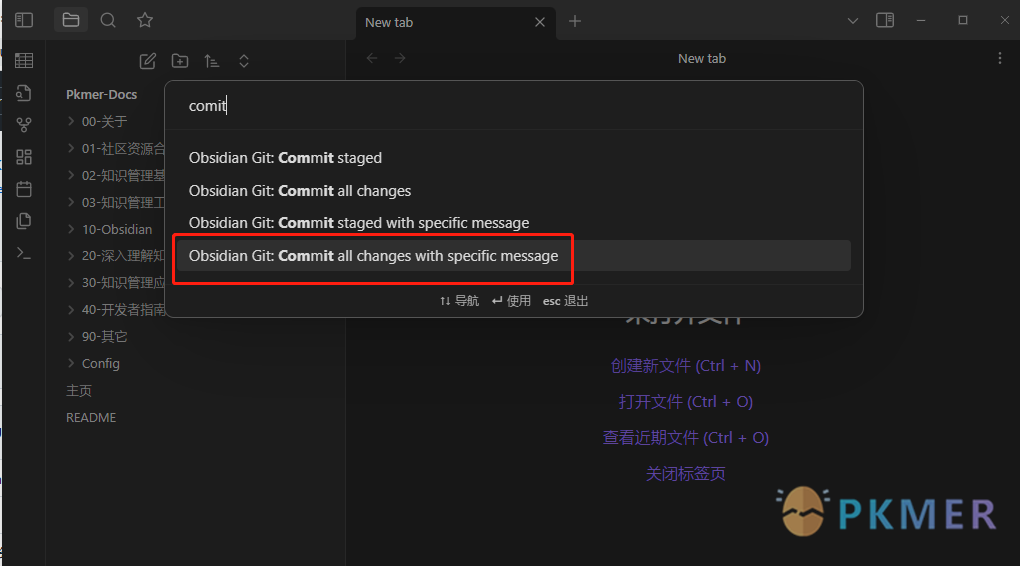
Task: Navigate back arrow in tab
Action: click(x=372, y=59)
